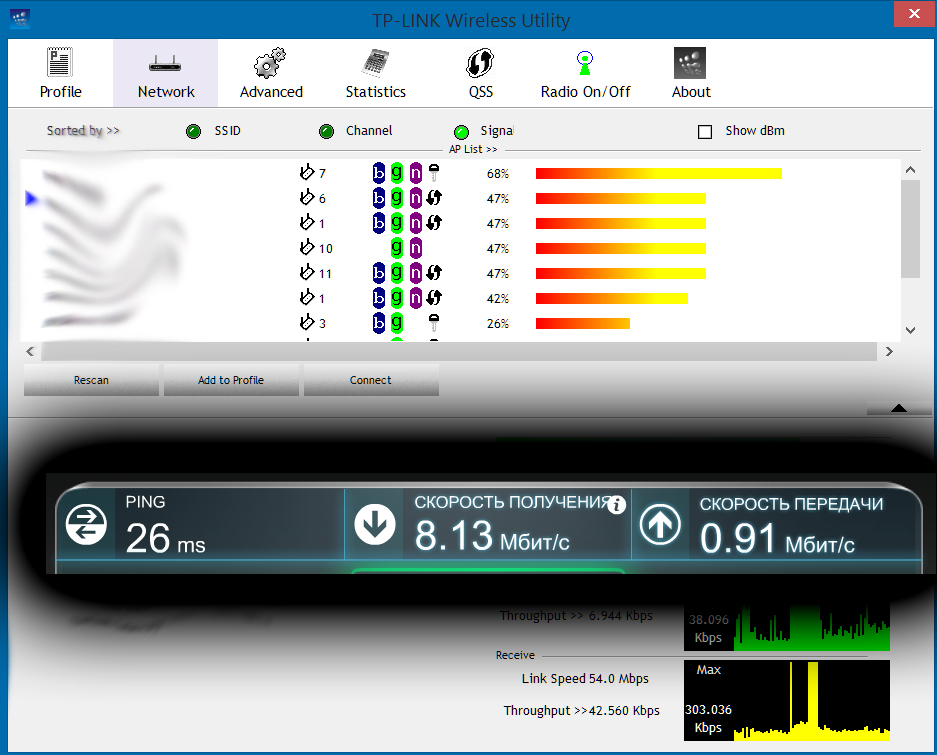Click the QSS icon on the 42% row
Image resolution: width=937 pixels, height=755 pixels.
[434, 298]
